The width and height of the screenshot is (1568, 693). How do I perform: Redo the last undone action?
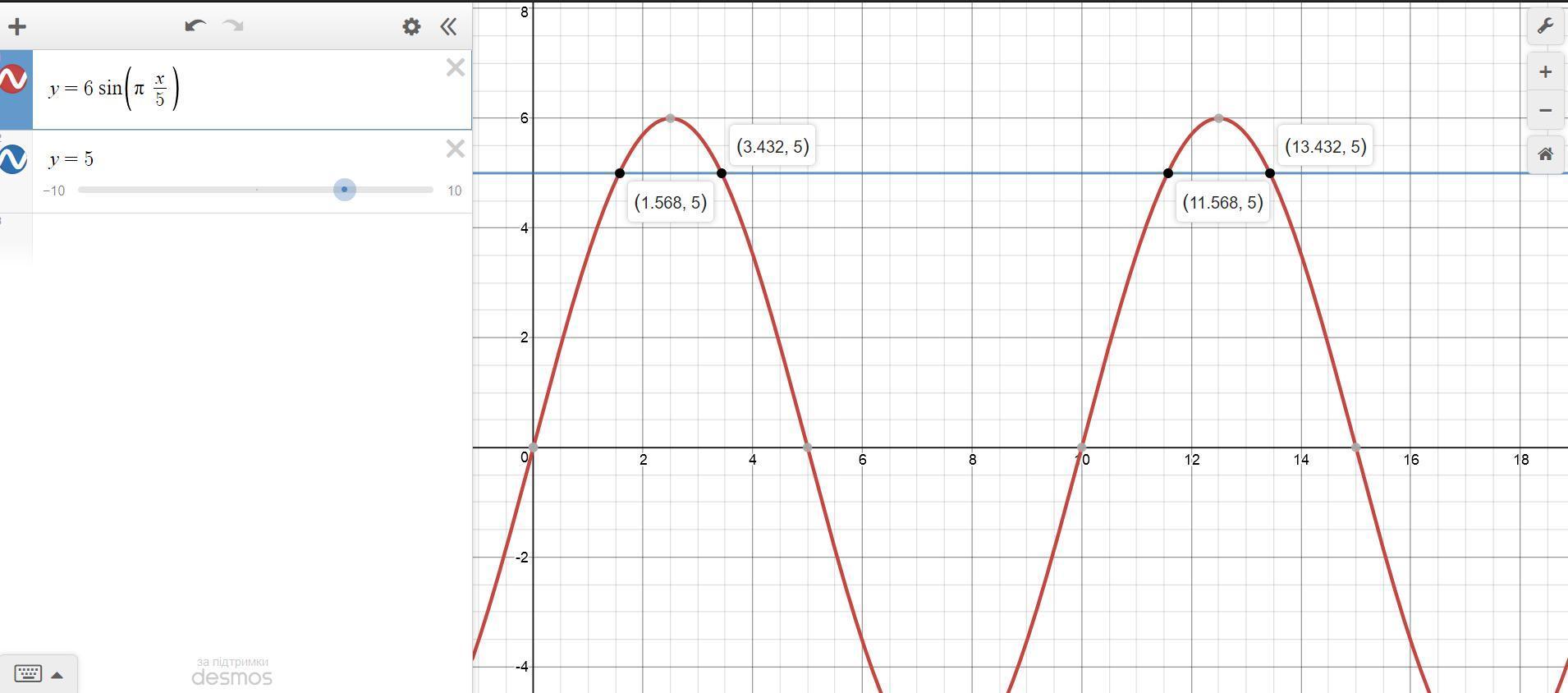tap(233, 25)
